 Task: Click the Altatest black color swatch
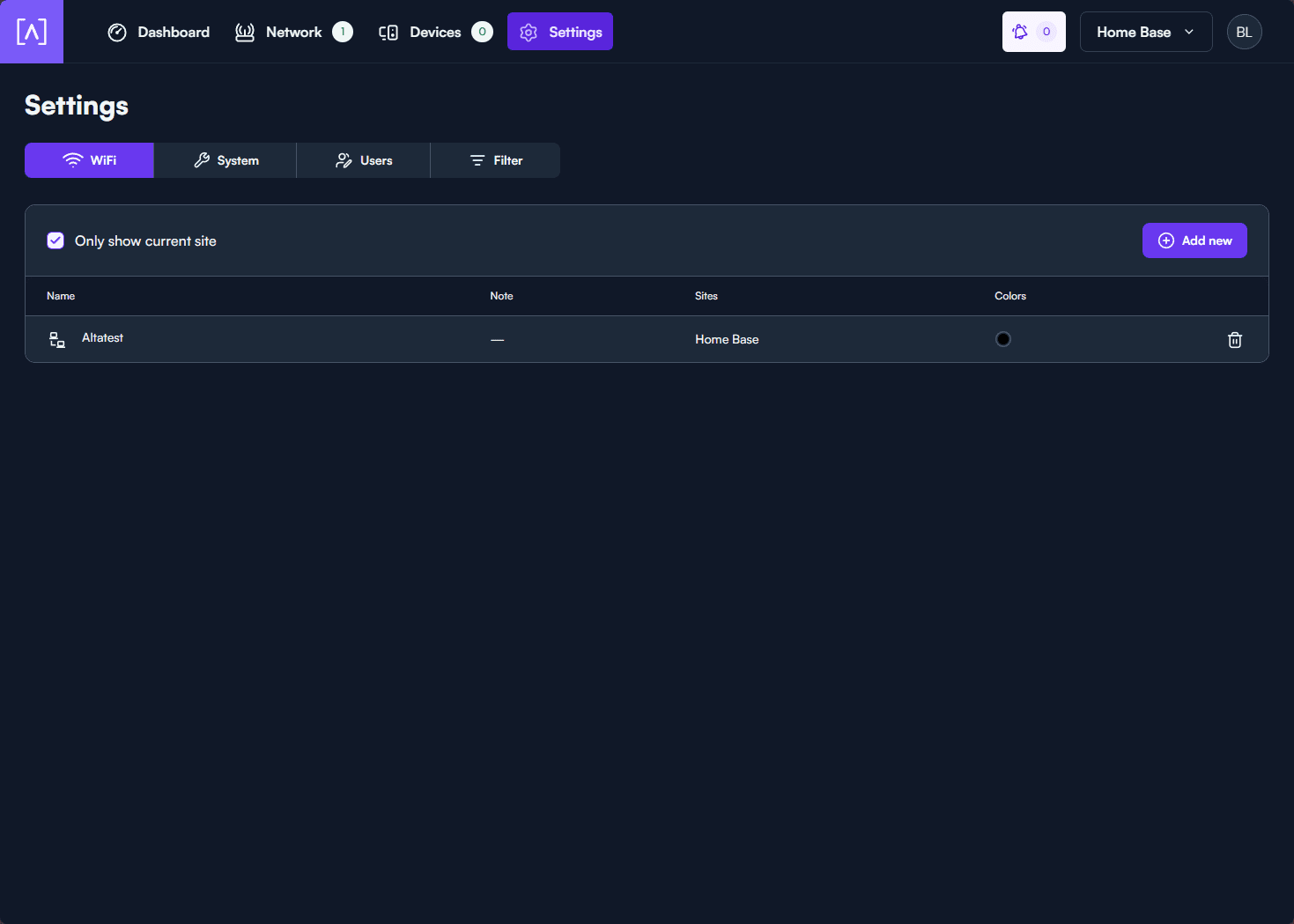[x=1003, y=339]
